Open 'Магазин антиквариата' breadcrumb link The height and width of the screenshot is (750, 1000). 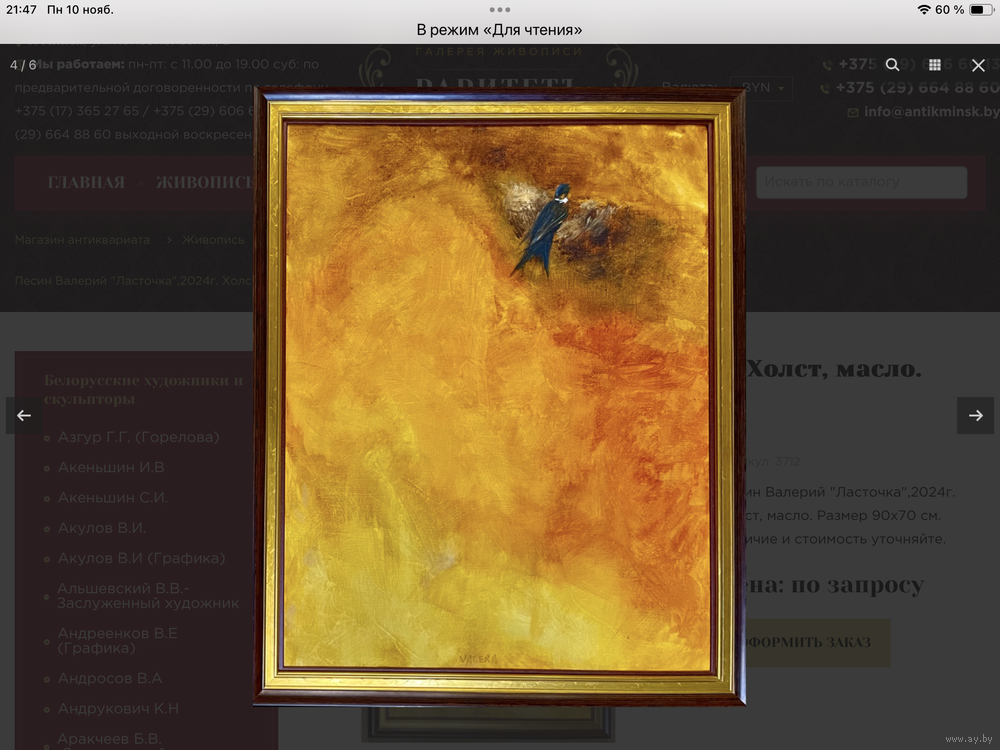(82, 240)
